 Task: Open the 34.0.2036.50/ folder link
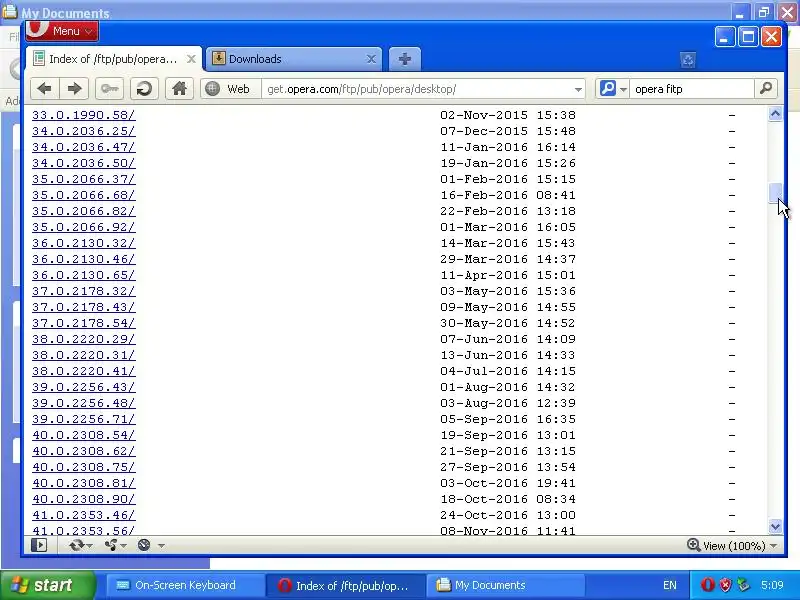coord(84,163)
